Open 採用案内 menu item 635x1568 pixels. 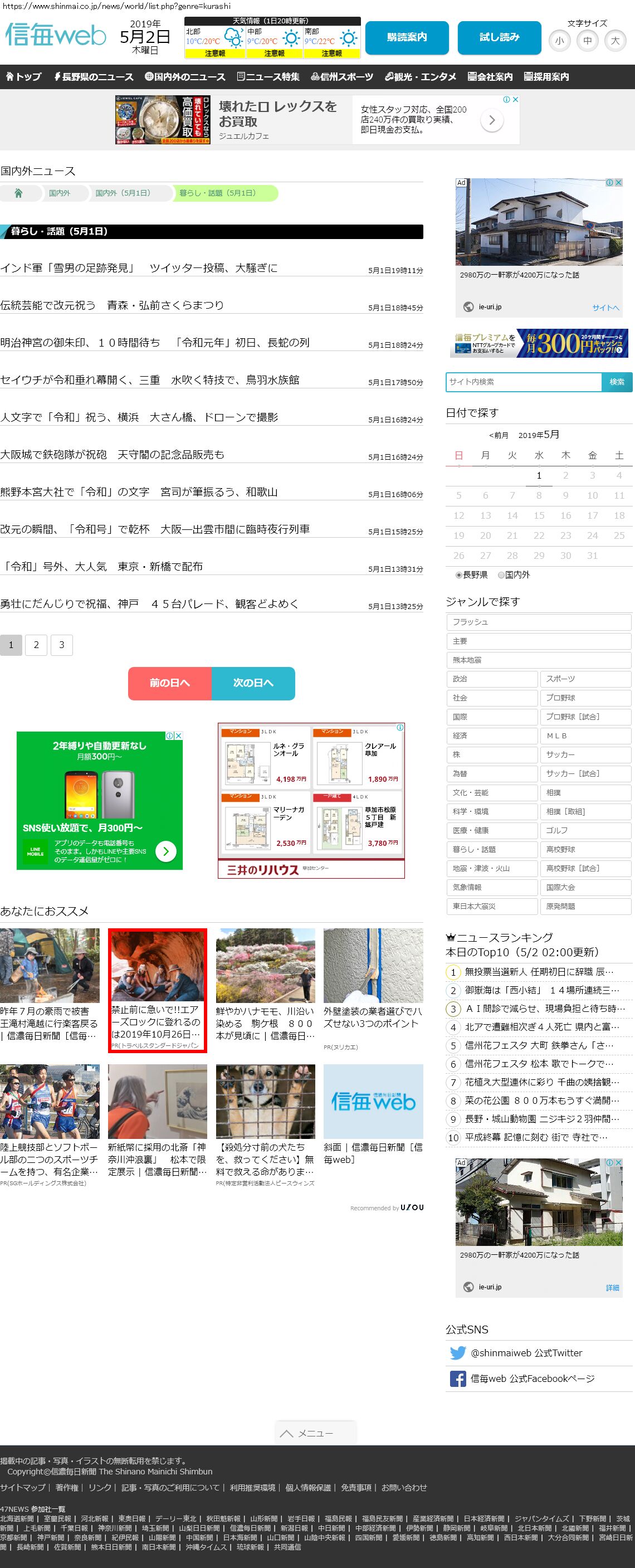(546, 77)
